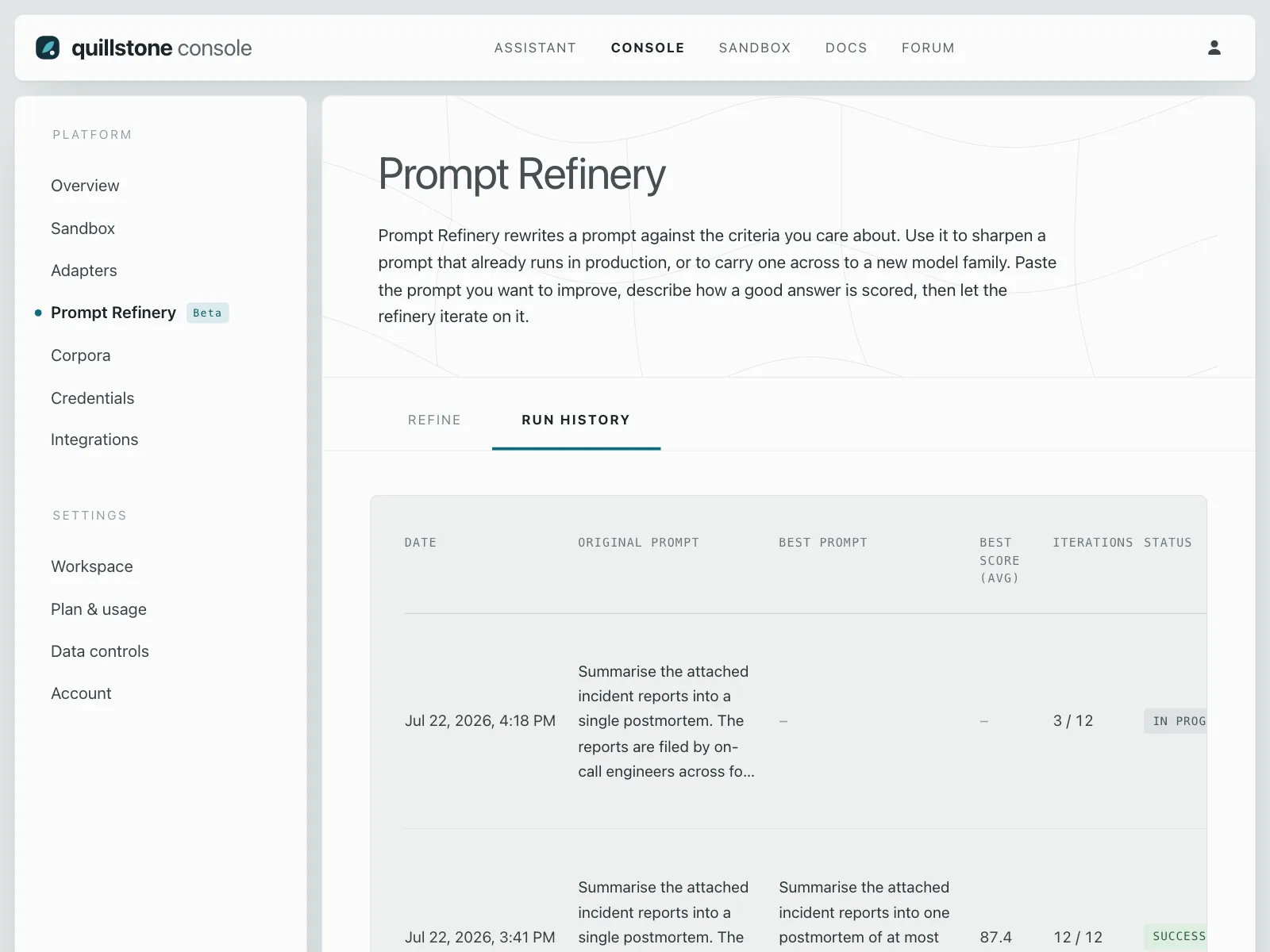Open Account settings
The width and height of the screenshot is (1270, 952).
coord(81,693)
